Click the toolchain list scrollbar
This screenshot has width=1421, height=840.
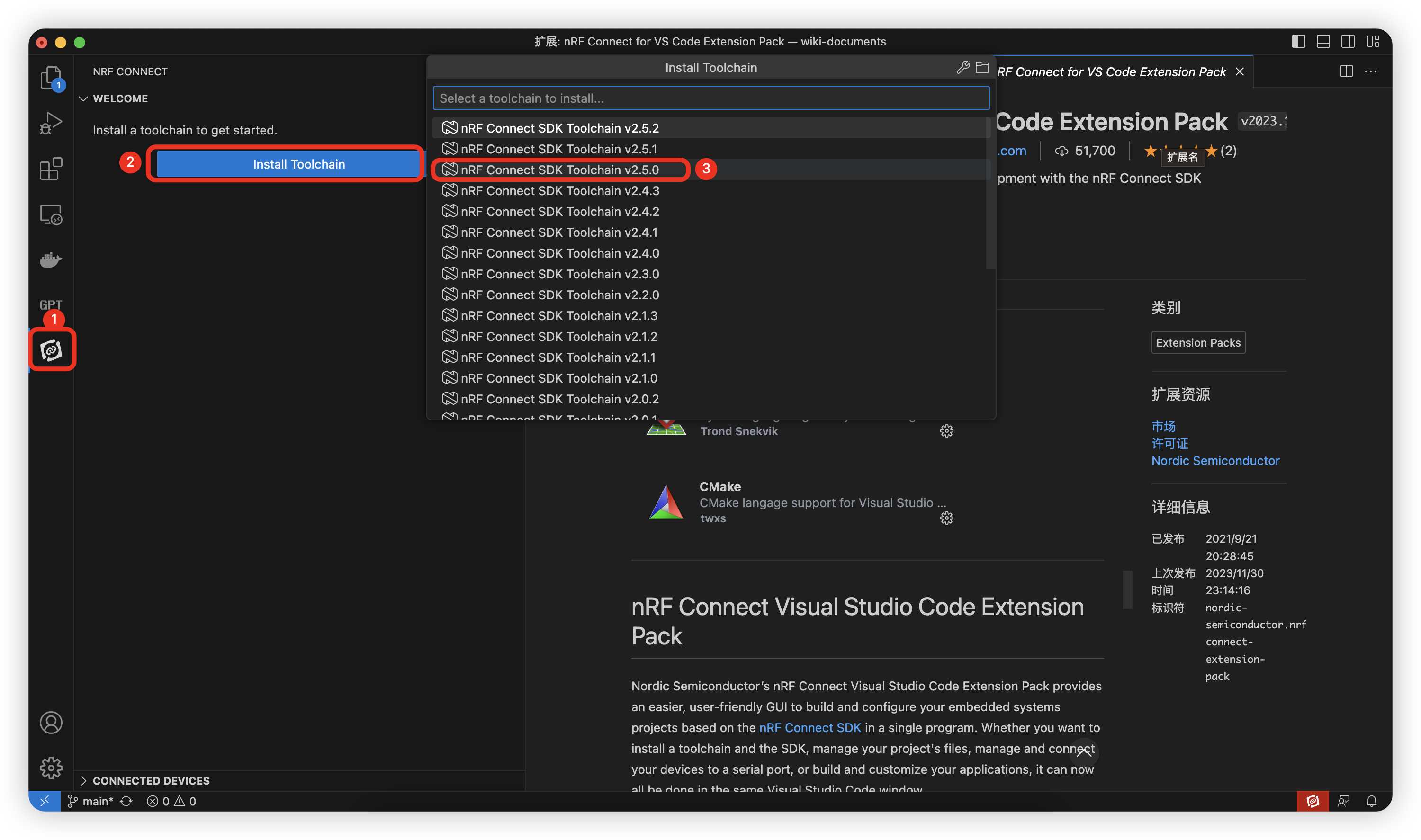click(990, 192)
